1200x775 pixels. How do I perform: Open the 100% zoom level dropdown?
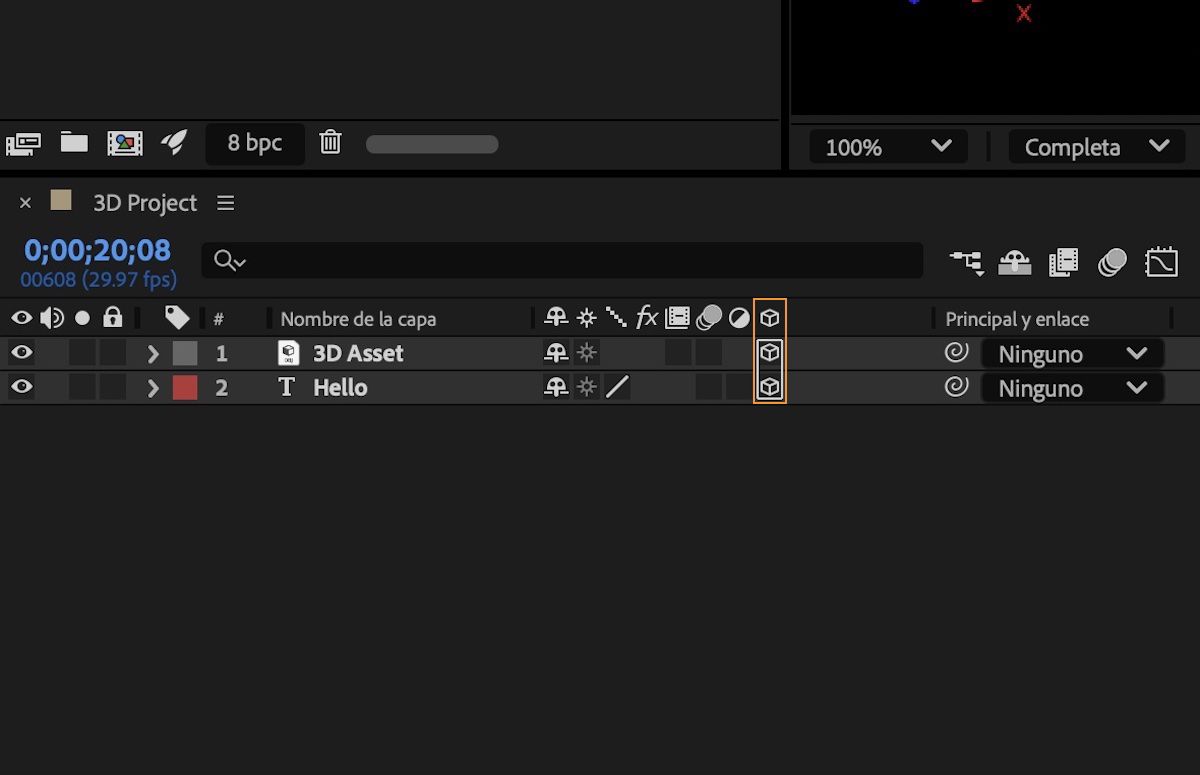tap(887, 147)
